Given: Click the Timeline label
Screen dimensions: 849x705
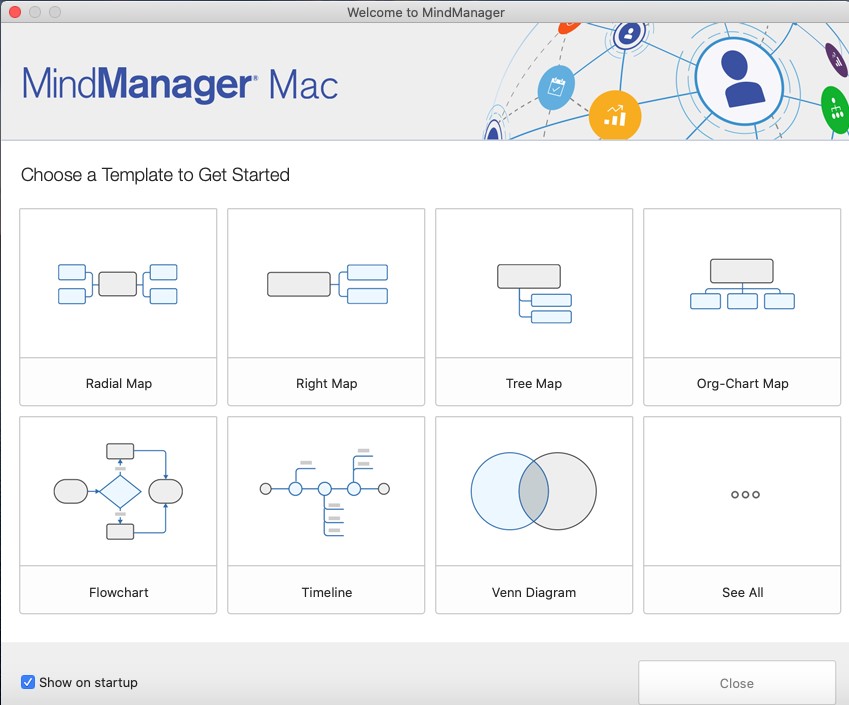Looking at the screenshot, I should click(326, 592).
